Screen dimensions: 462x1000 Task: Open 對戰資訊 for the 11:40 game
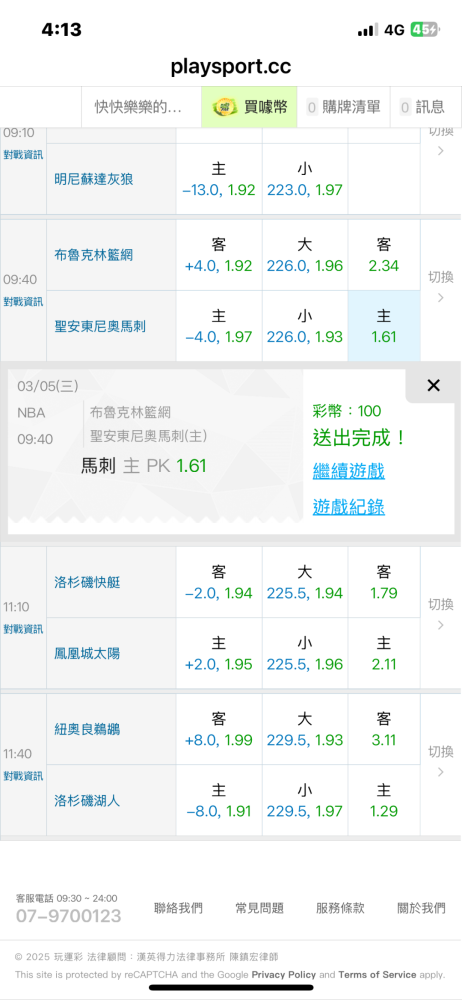pos(23,776)
